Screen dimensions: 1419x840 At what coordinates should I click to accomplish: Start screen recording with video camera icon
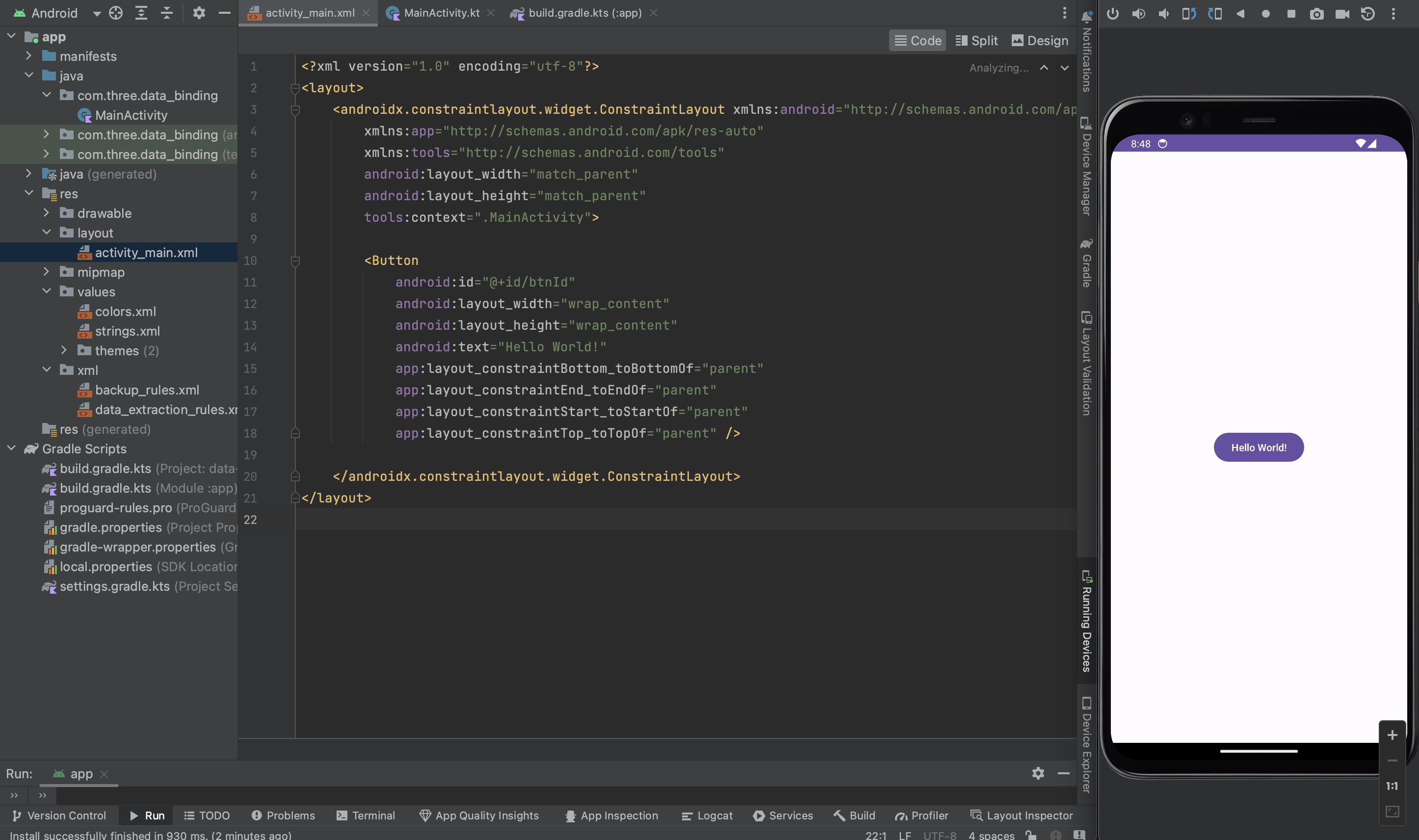[x=1342, y=14]
